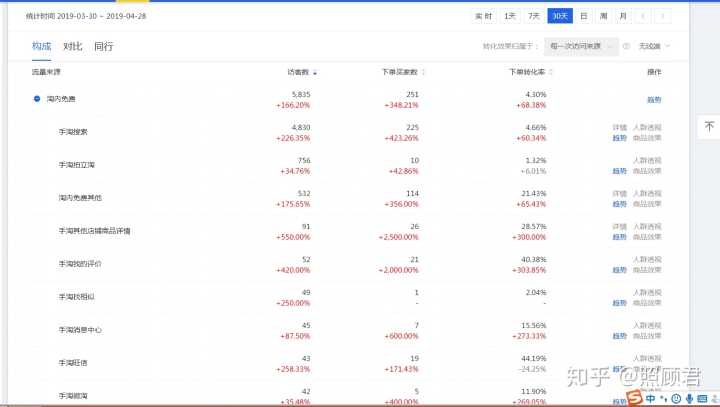
Task: Sort by 访客数 column arrow
Action: click(316, 72)
